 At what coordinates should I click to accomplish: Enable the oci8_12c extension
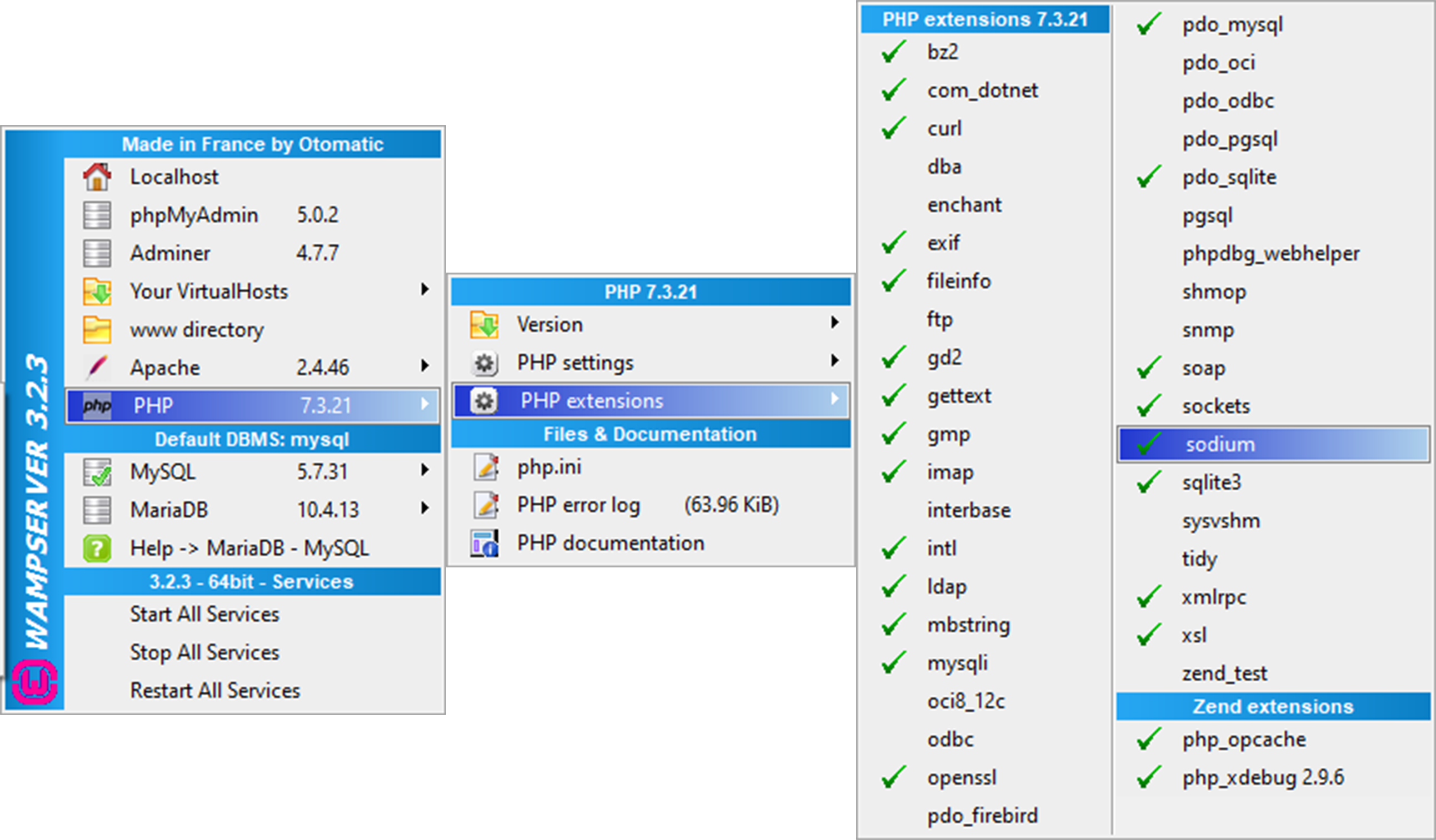coord(986,701)
